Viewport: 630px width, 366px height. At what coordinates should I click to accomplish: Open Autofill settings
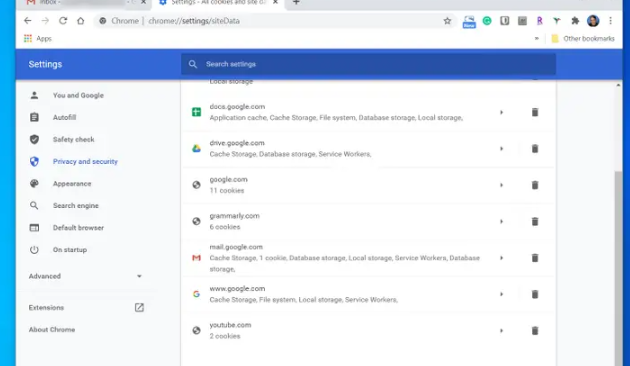(x=64, y=117)
